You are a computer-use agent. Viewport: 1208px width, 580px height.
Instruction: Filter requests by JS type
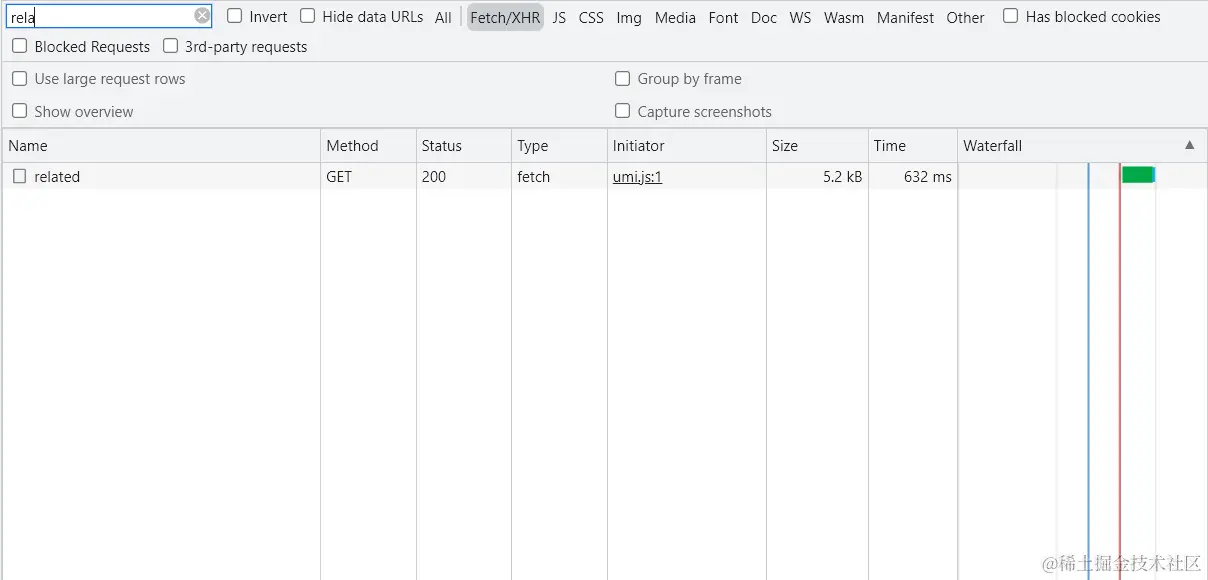pyautogui.click(x=559, y=17)
